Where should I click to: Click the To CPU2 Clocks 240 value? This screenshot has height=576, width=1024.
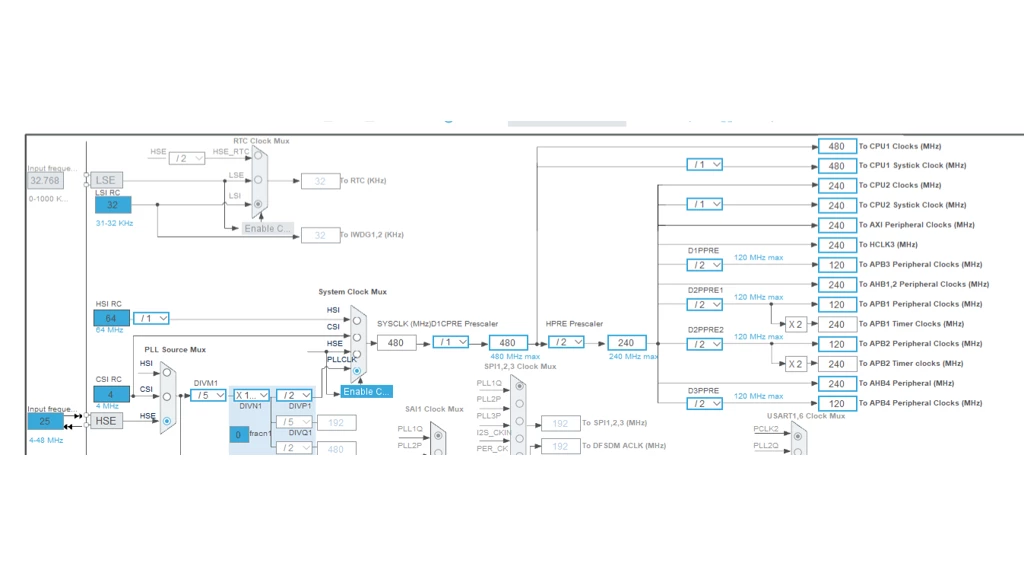point(837,185)
